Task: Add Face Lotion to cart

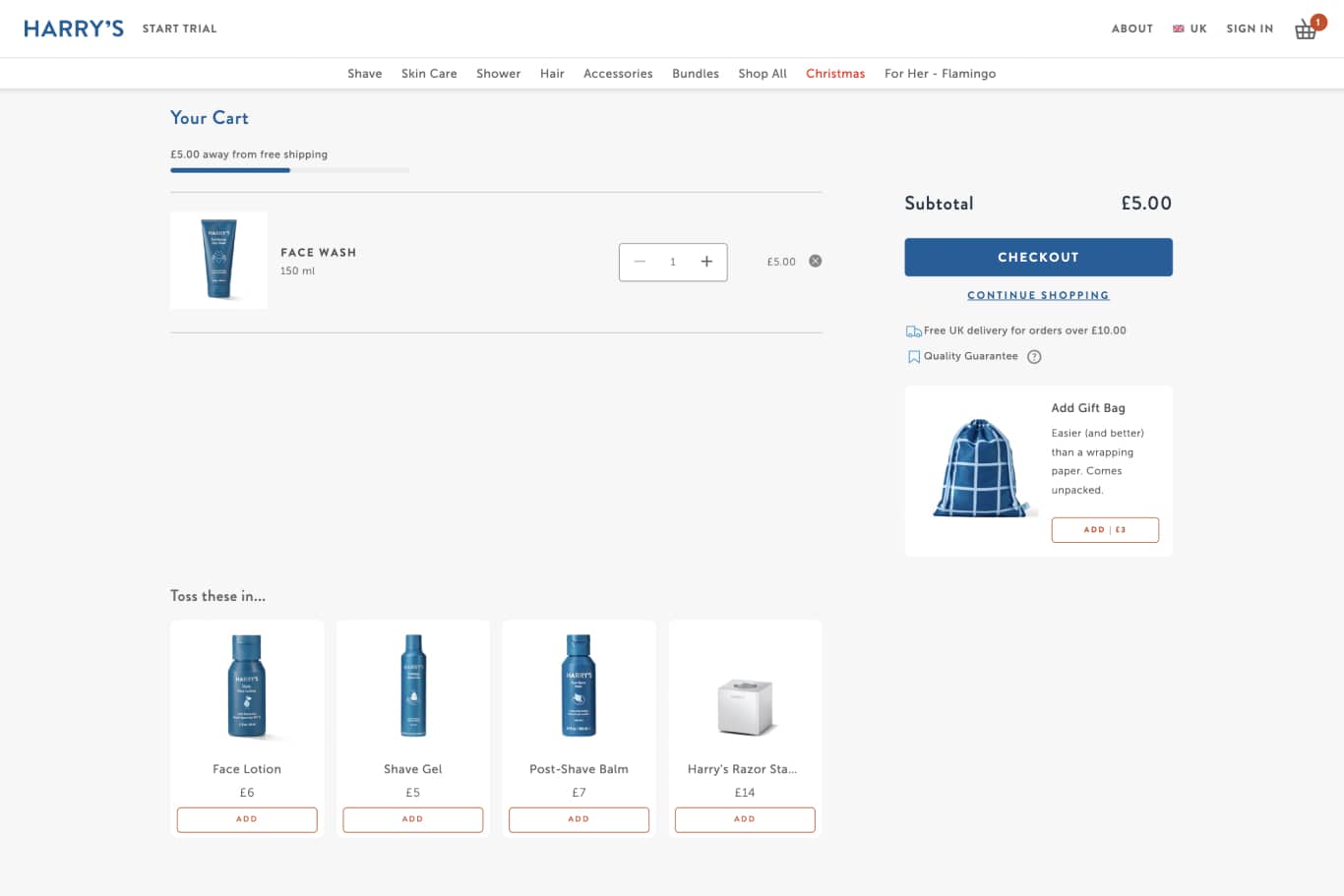Action: coord(247,819)
